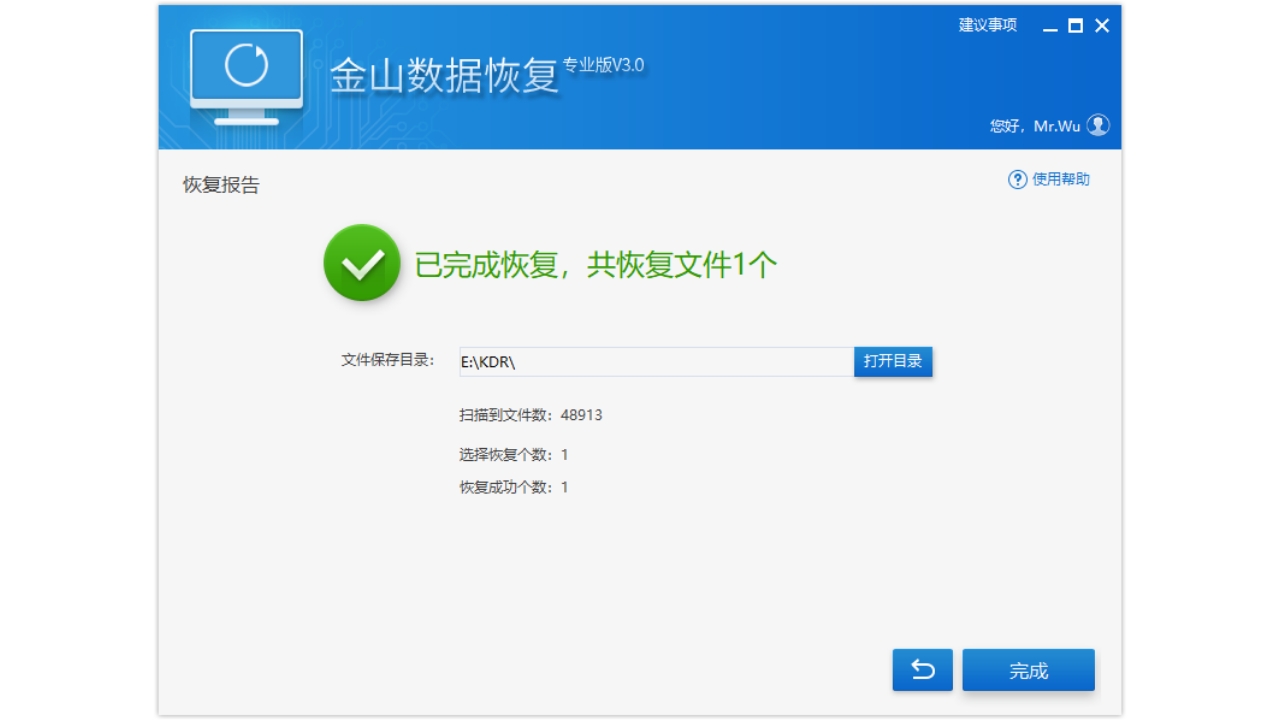This screenshot has width=1280, height=720.
Task: Click the E:\KDR\ save path field
Action: click(655, 362)
